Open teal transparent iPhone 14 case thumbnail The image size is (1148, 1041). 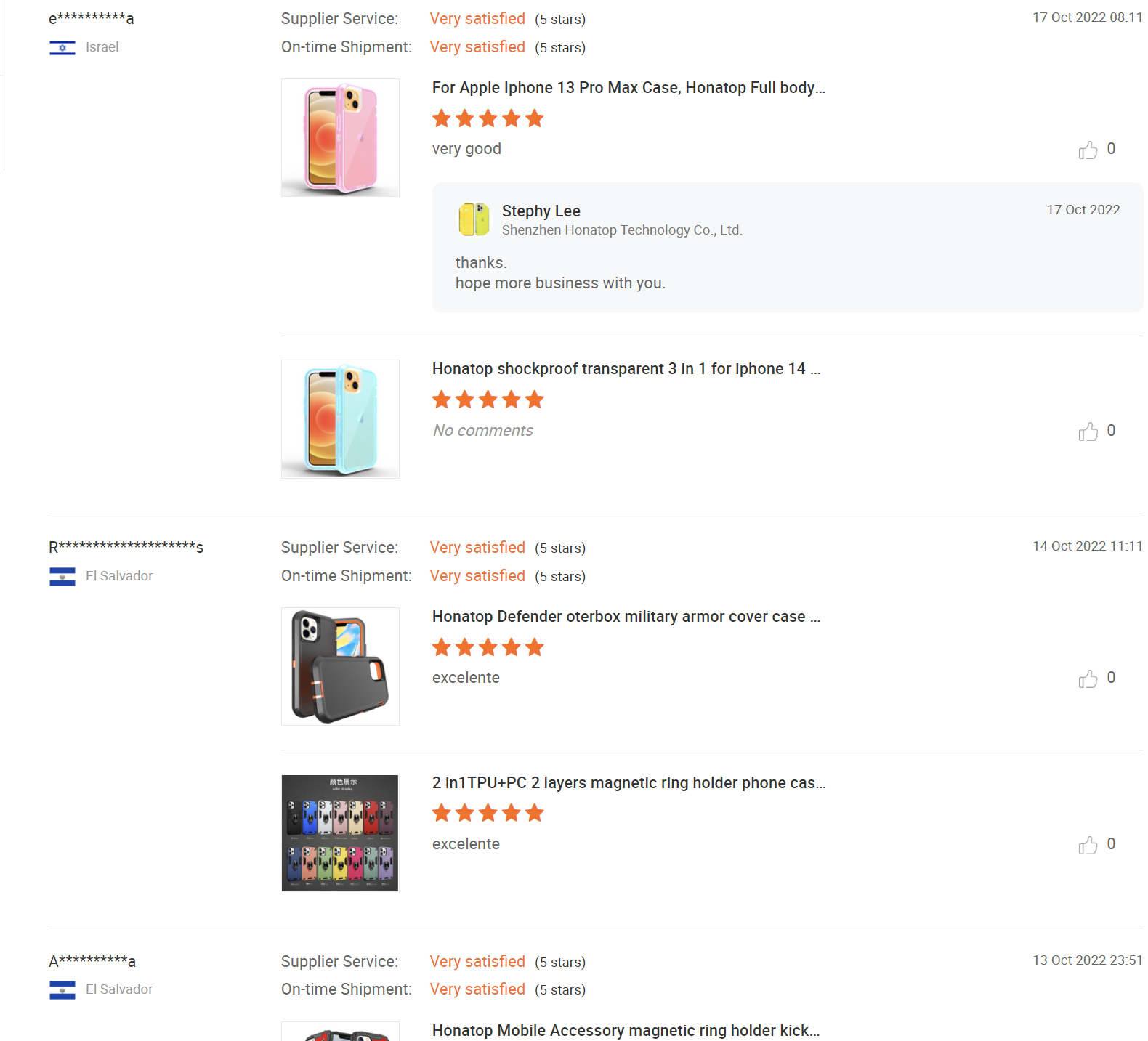tap(340, 419)
